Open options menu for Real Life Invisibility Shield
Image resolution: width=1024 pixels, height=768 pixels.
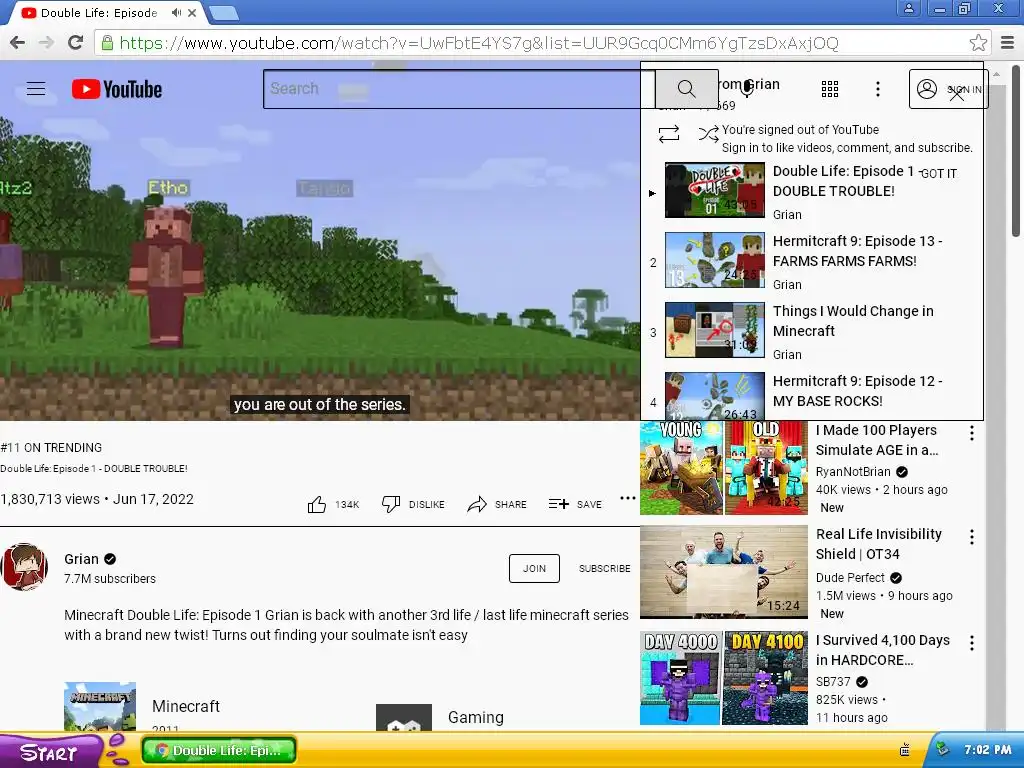(972, 537)
